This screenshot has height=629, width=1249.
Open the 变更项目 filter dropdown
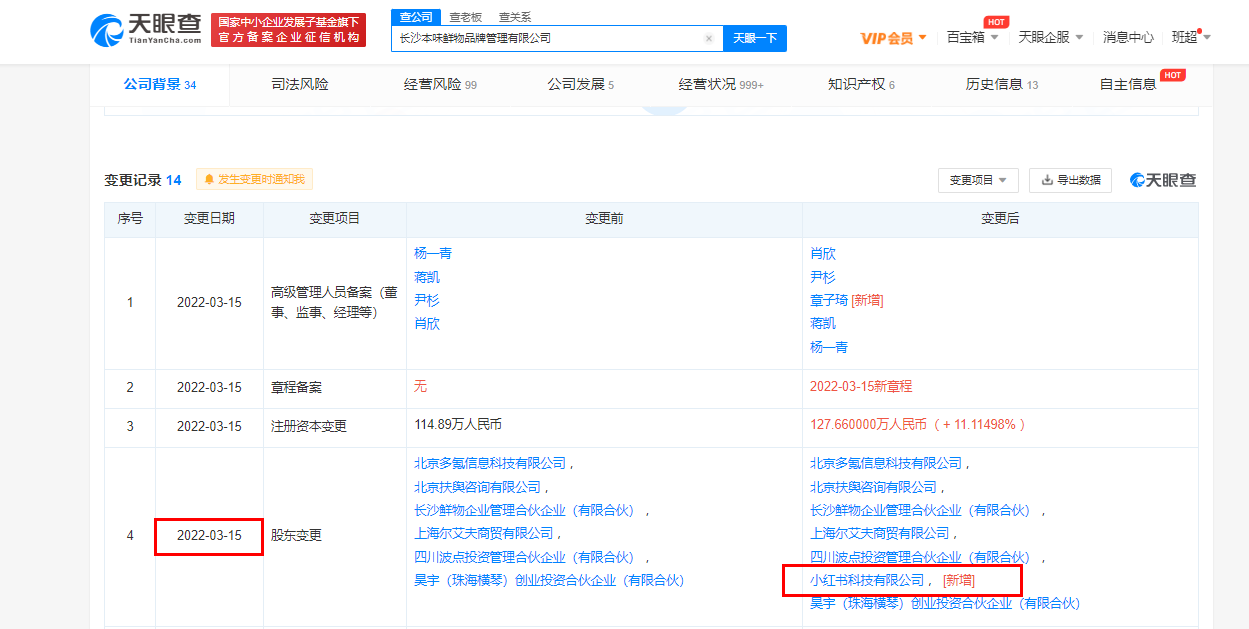(978, 180)
